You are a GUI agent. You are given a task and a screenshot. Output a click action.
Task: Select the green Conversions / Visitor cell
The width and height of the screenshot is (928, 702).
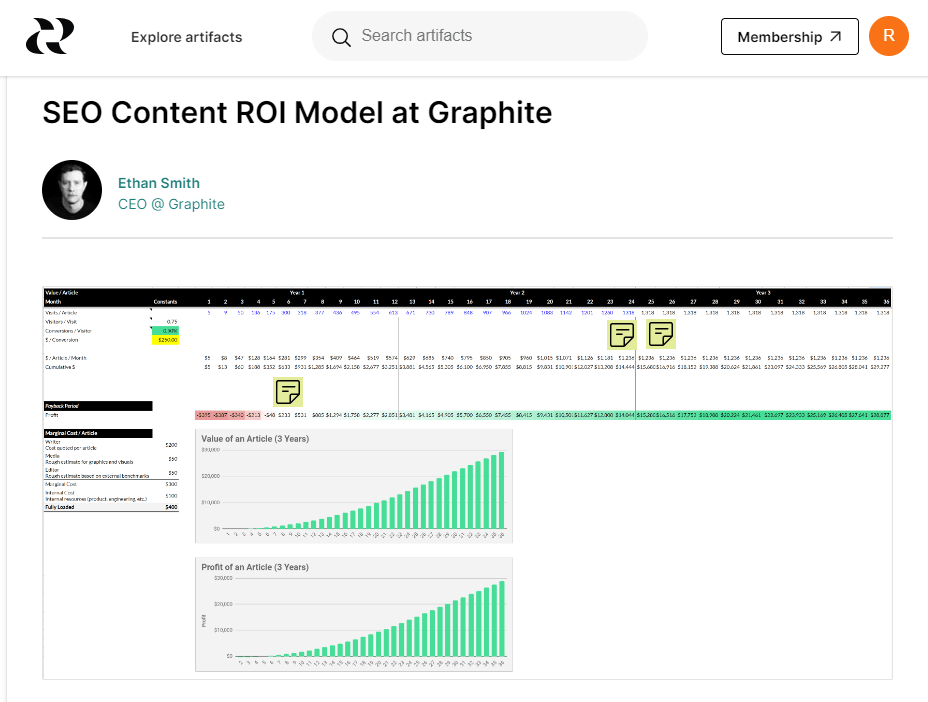(166, 331)
